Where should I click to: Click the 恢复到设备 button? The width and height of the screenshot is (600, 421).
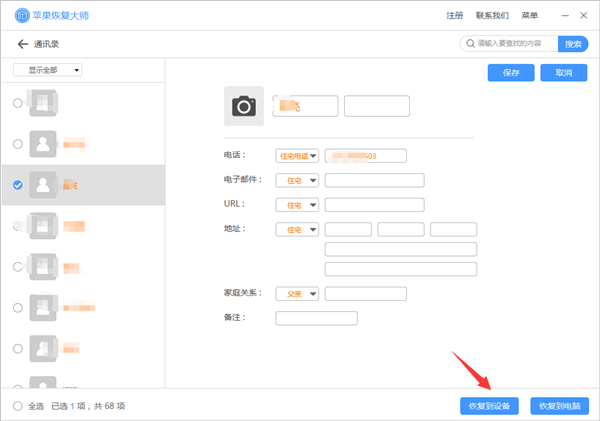489,405
